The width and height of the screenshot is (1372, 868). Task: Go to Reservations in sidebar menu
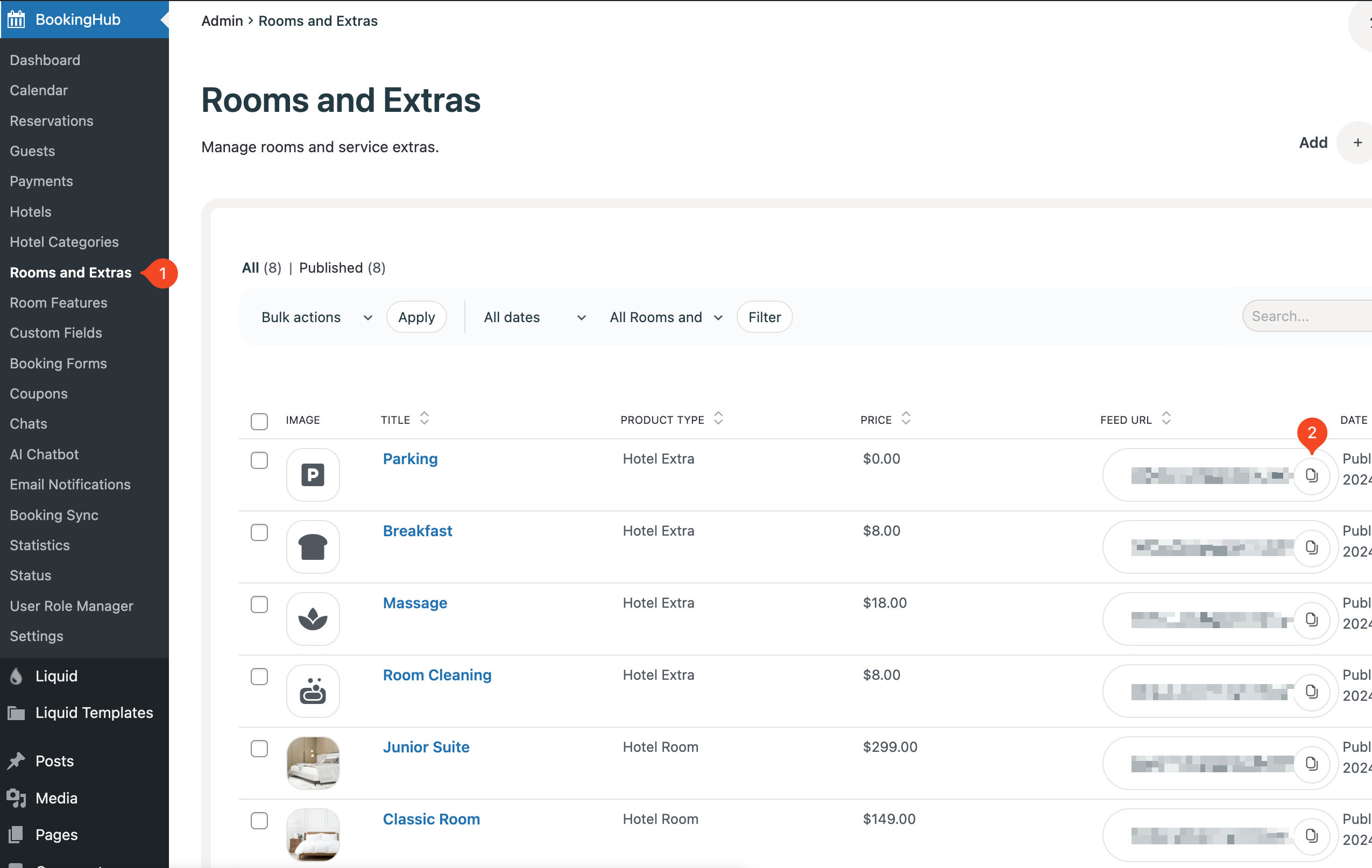point(51,121)
